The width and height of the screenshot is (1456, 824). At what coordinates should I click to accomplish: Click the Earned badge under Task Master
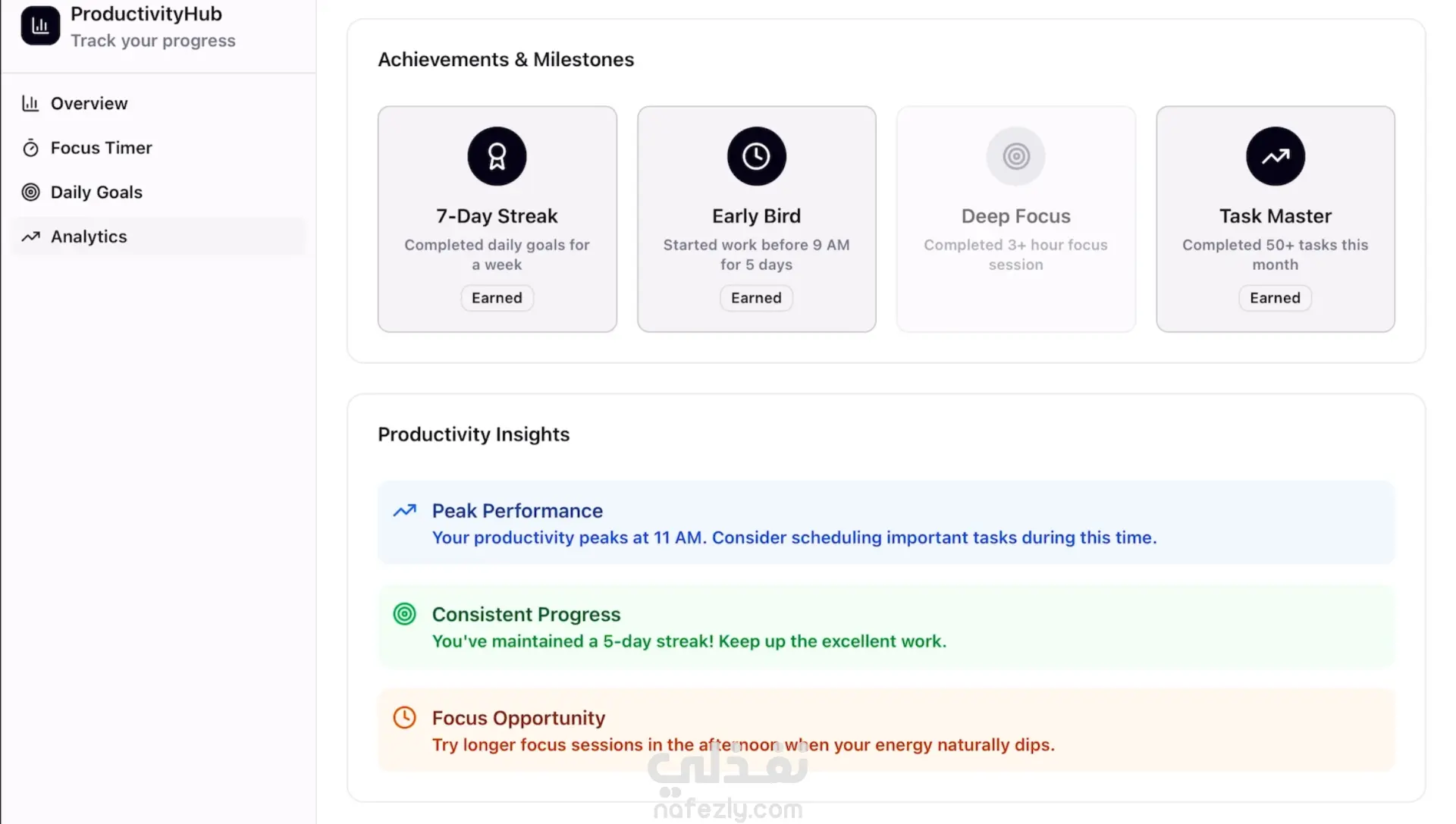(x=1275, y=298)
